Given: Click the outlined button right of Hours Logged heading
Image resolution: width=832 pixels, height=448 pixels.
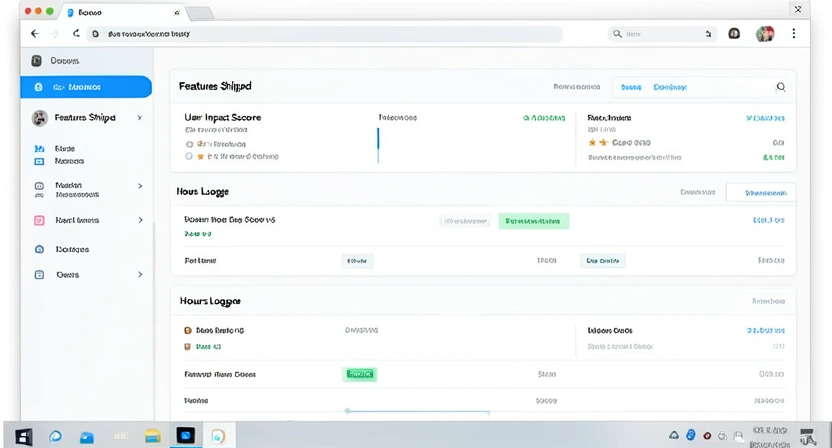Looking at the screenshot, I should tap(761, 192).
